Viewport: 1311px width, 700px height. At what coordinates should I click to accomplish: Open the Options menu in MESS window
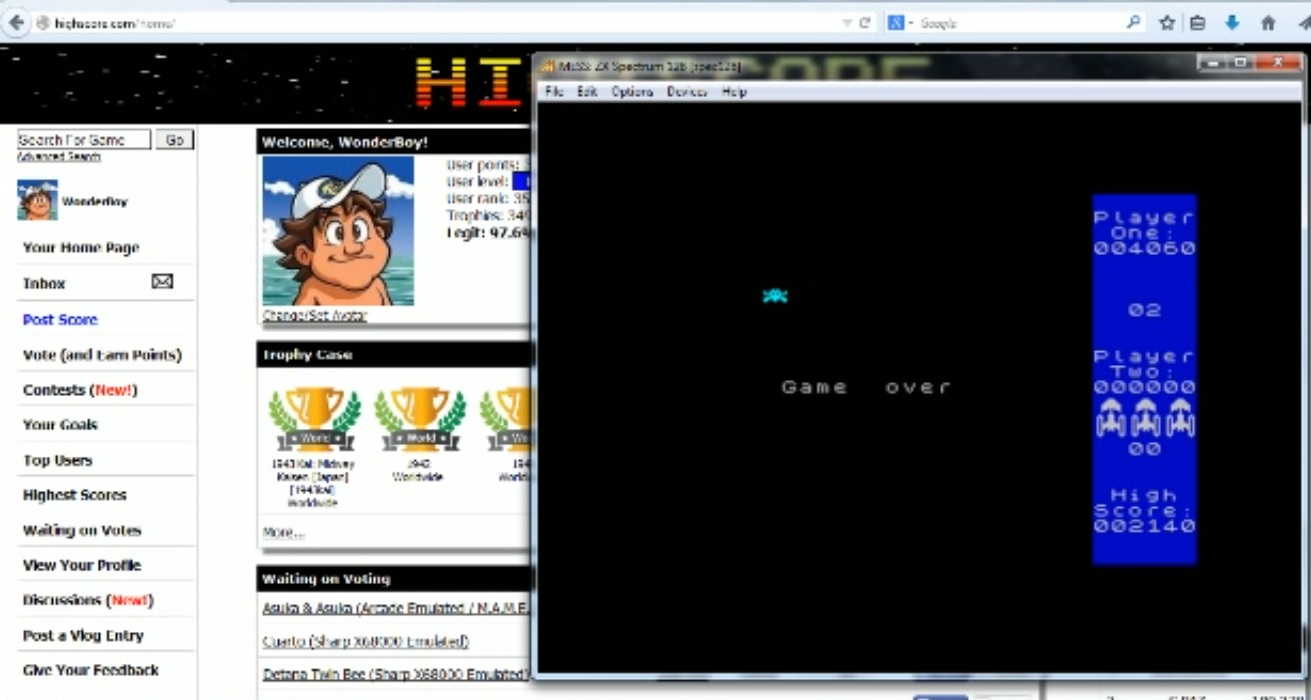pyautogui.click(x=632, y=91)
